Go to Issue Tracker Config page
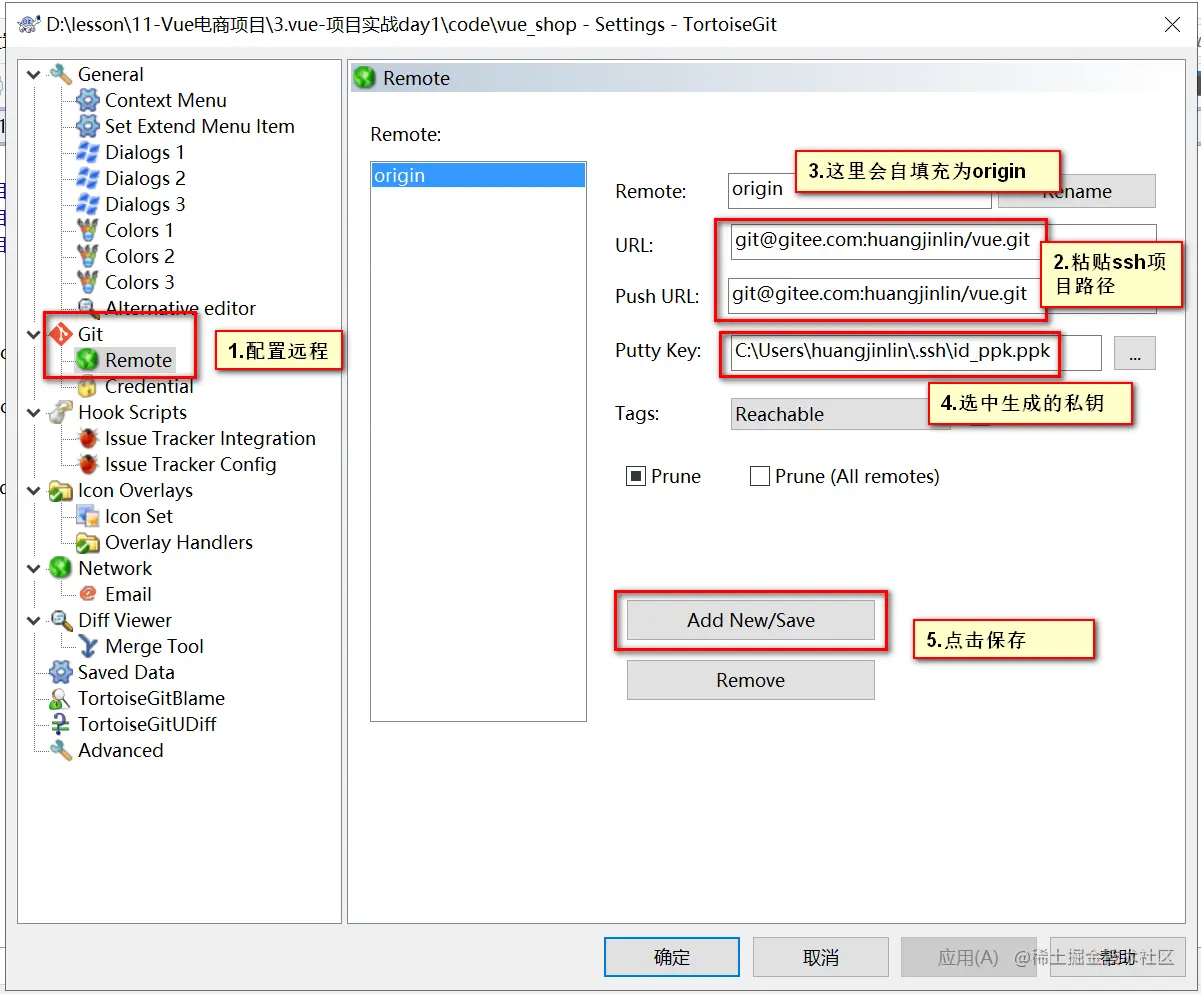This screenshot has height=994, width=1201. [190, 464]
